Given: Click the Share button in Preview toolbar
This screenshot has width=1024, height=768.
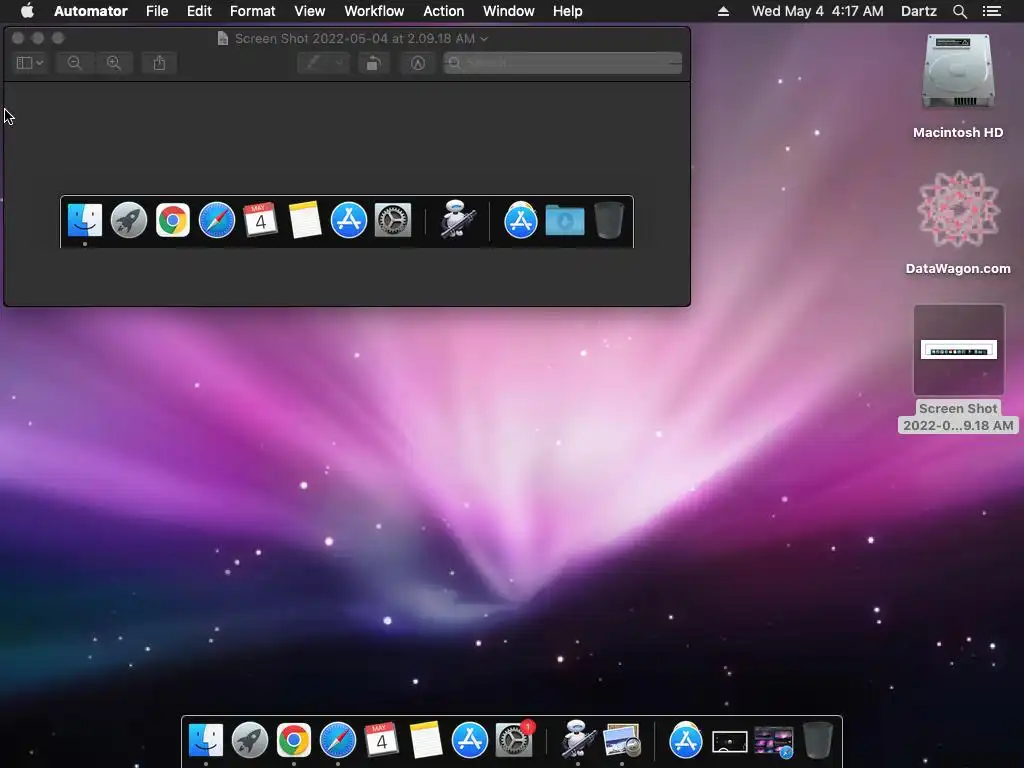Looking at the screenshot, I should pos(159,63).
